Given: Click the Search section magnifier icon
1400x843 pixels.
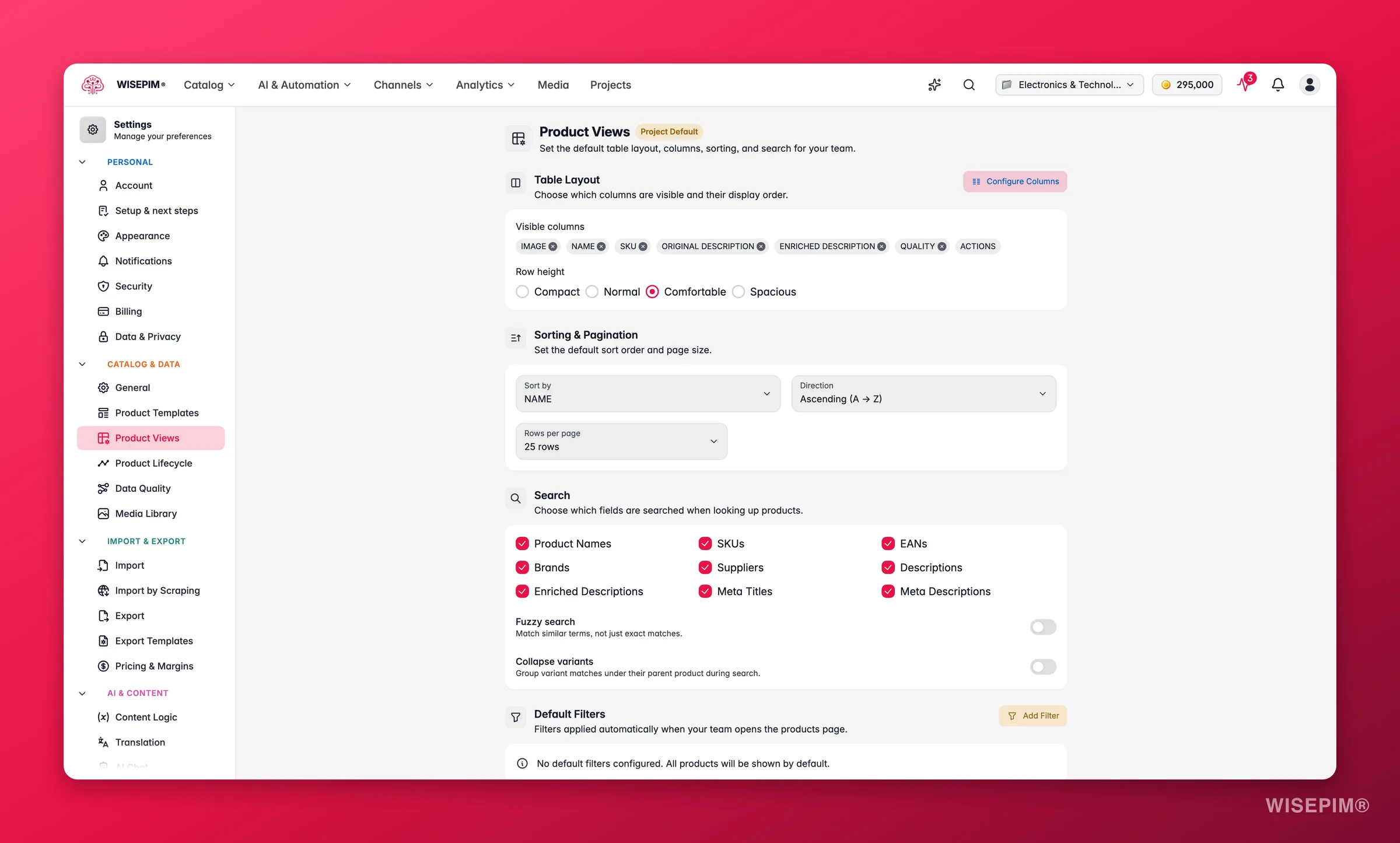Looking at the screenshot, I should (516, 499).
